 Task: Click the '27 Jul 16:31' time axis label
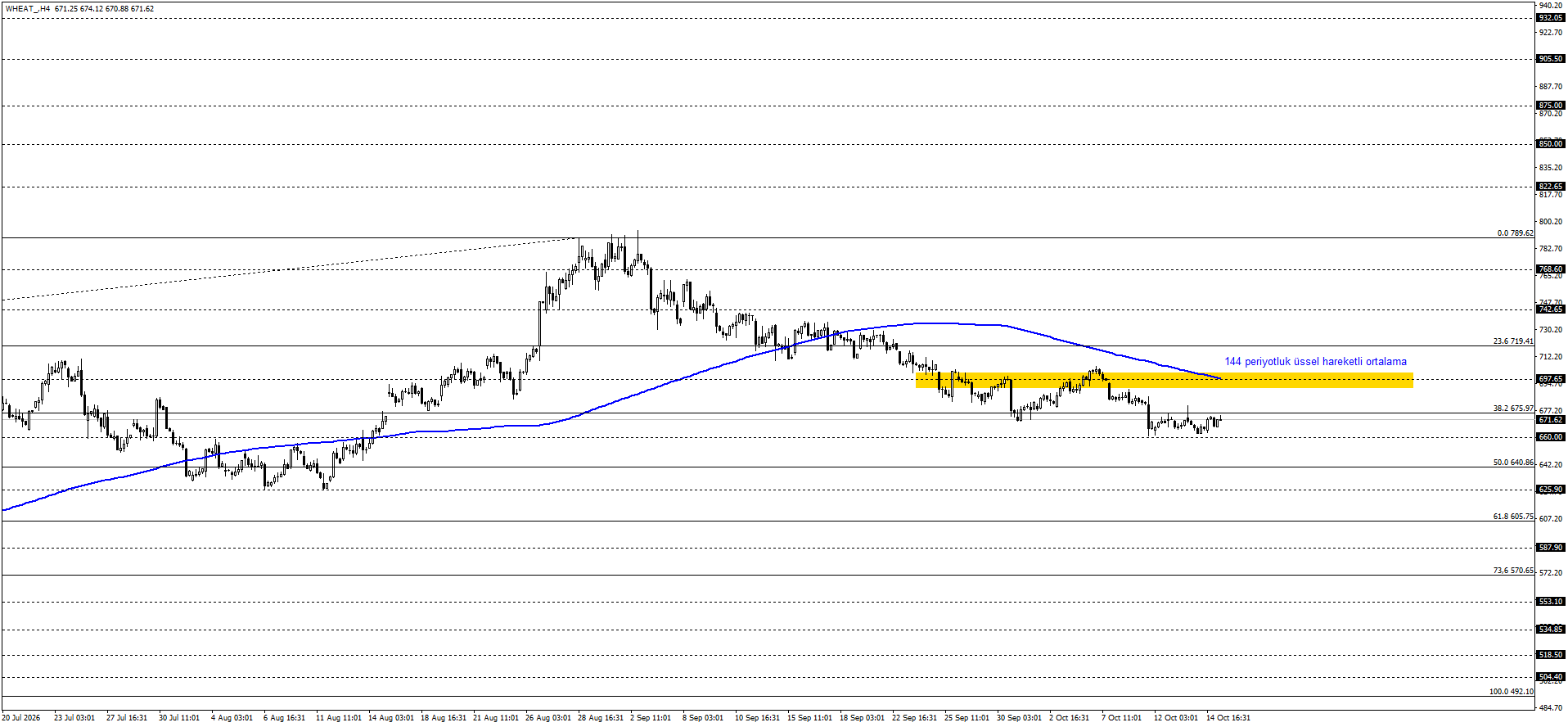pyautogui.click(x=127, y=718)
